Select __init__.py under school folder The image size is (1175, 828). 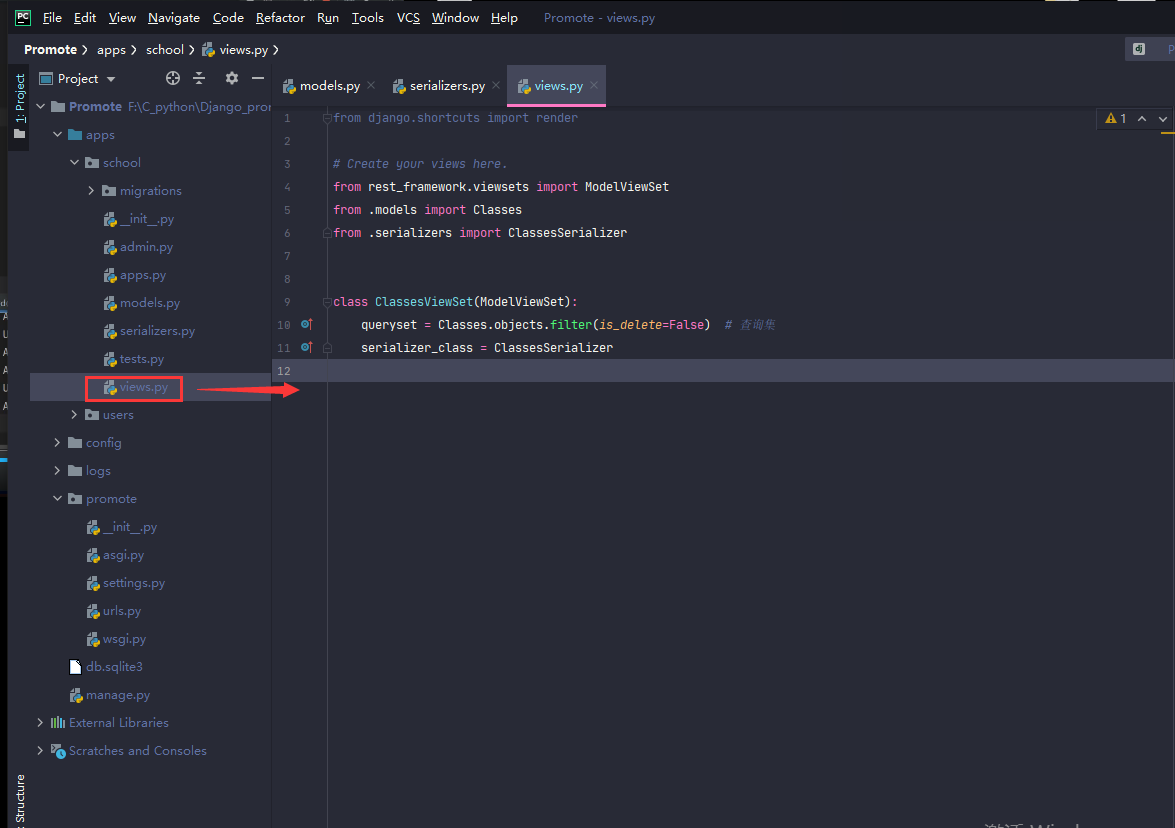(x=139, y=219)
